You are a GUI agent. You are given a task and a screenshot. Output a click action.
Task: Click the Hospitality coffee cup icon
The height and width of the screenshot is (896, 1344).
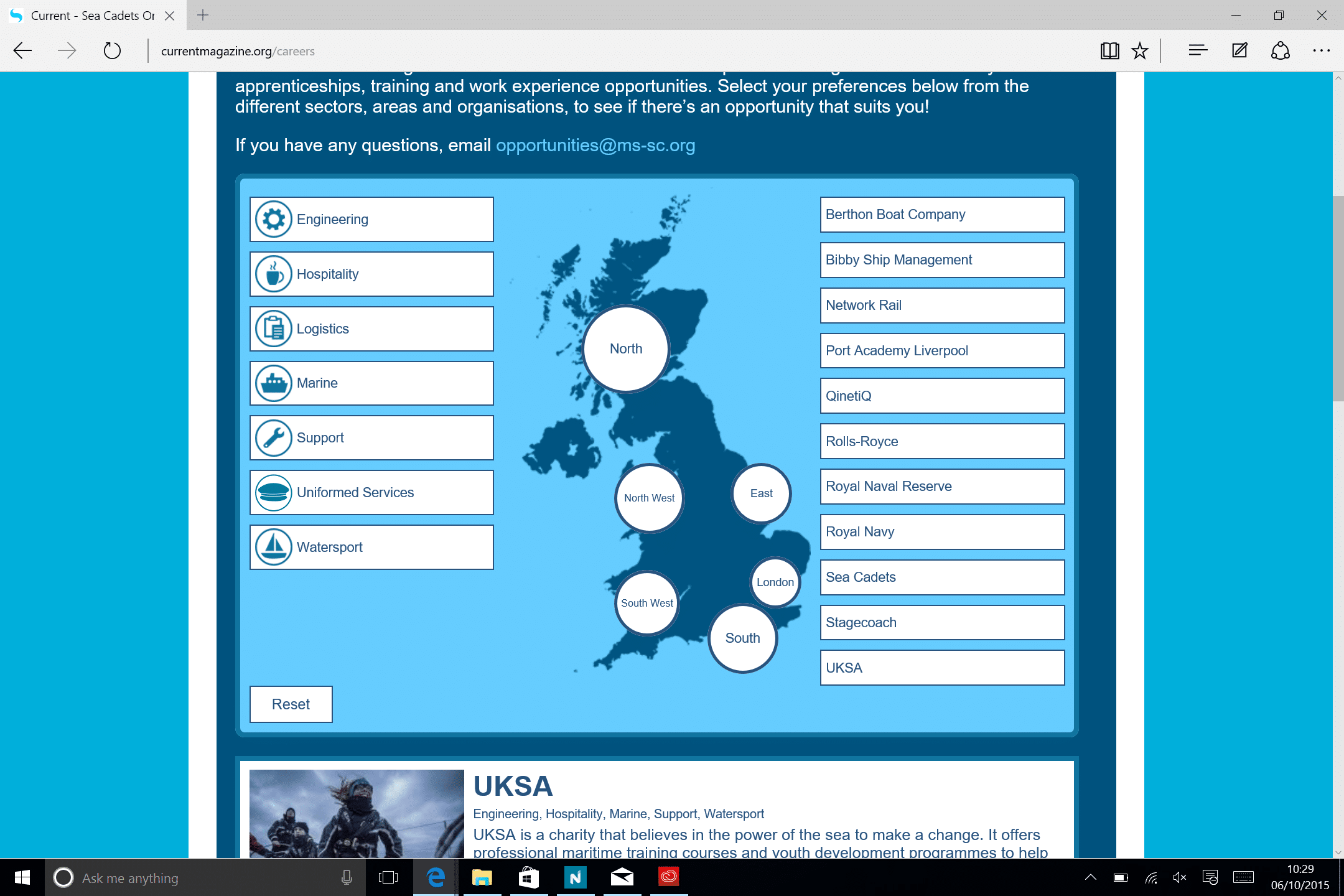point(273,274)
